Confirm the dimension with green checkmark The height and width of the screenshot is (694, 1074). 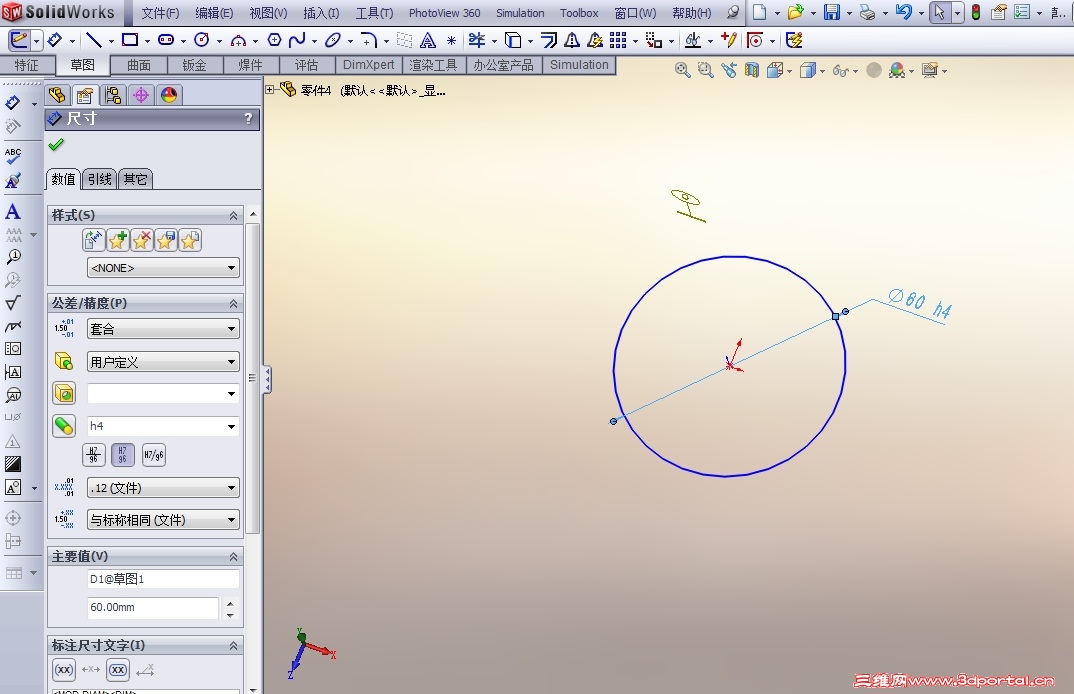tap(56, 145)
